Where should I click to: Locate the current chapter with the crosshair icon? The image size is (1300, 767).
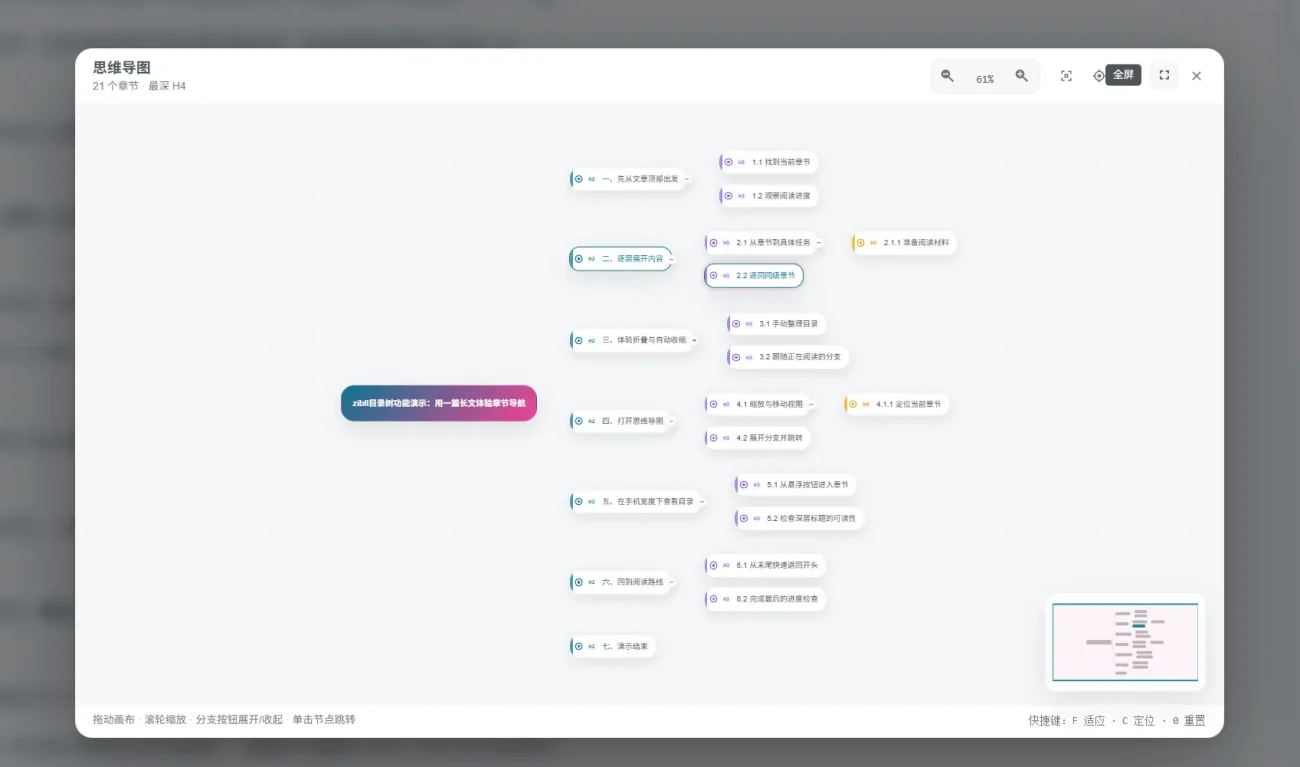pos(1099,76)
